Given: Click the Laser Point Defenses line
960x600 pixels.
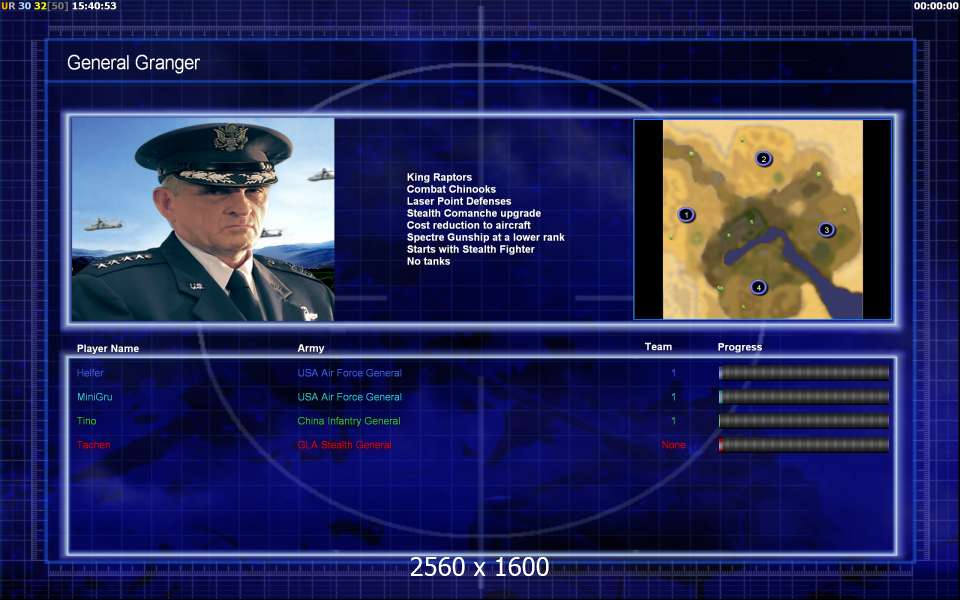Looking at the screenshot, I should coord(459,201).
